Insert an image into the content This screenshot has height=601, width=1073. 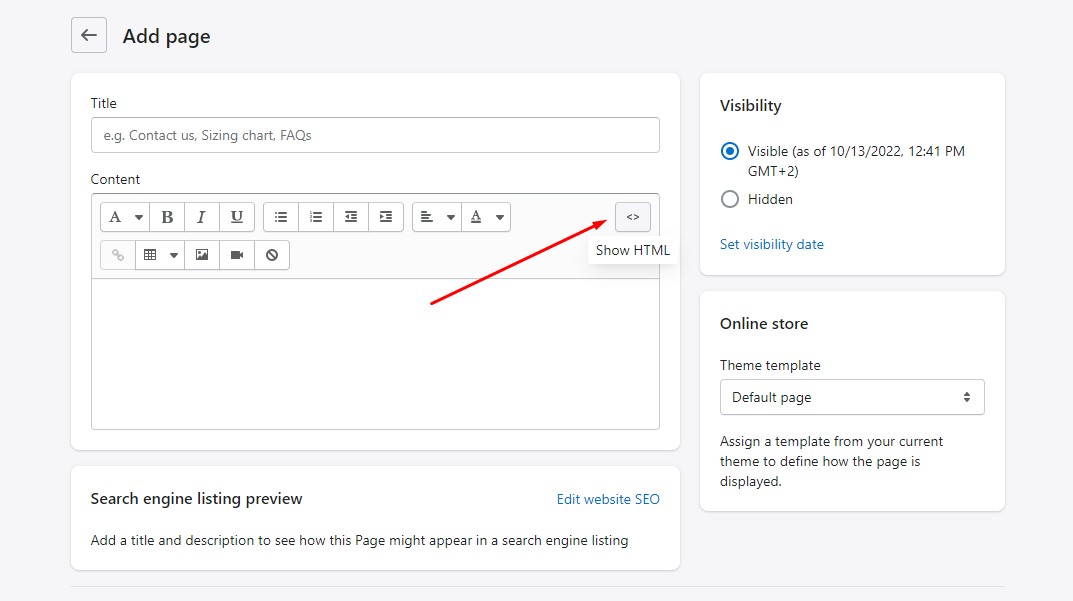(201, 254)
